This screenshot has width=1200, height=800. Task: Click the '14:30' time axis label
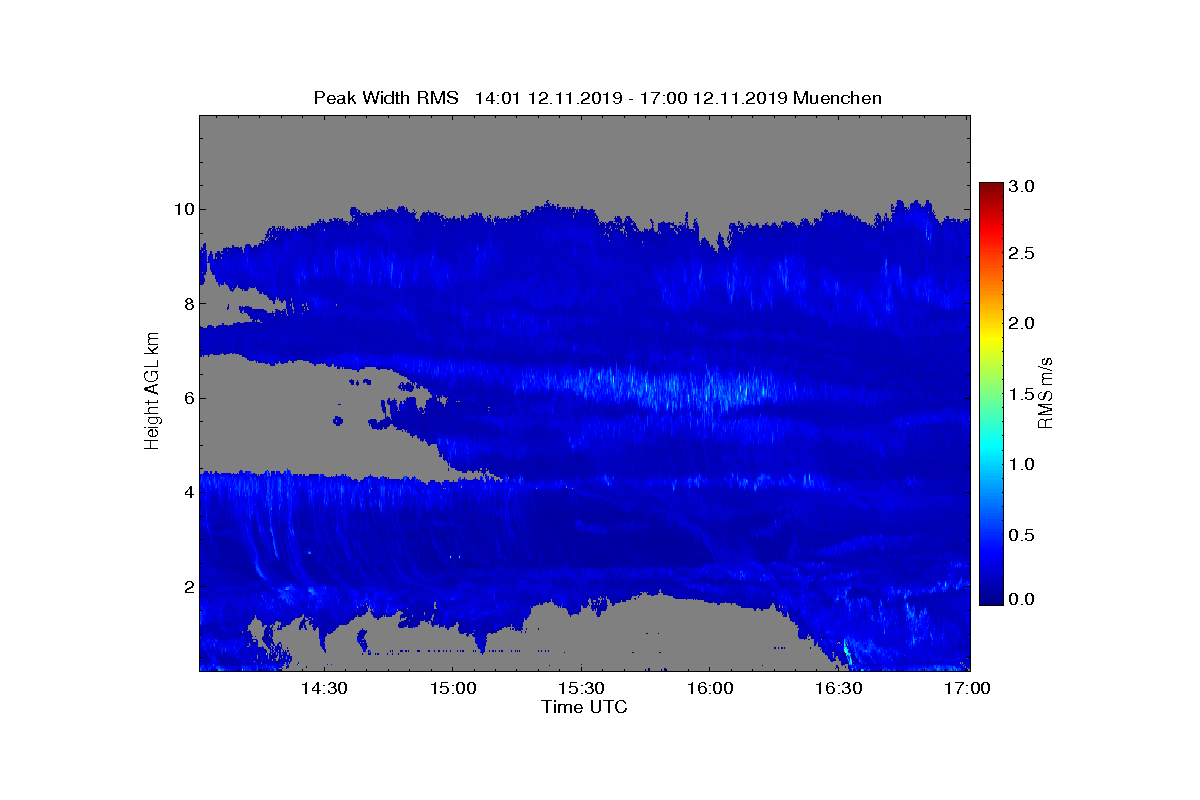324,689
